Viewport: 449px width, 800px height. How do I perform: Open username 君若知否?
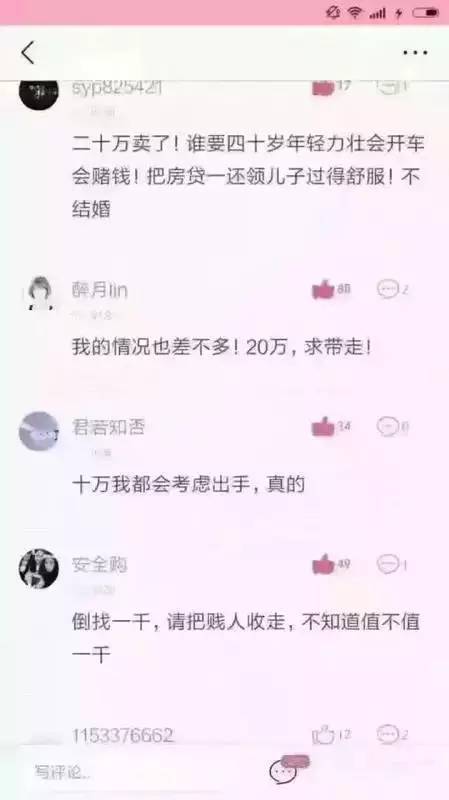coord(108,427)
